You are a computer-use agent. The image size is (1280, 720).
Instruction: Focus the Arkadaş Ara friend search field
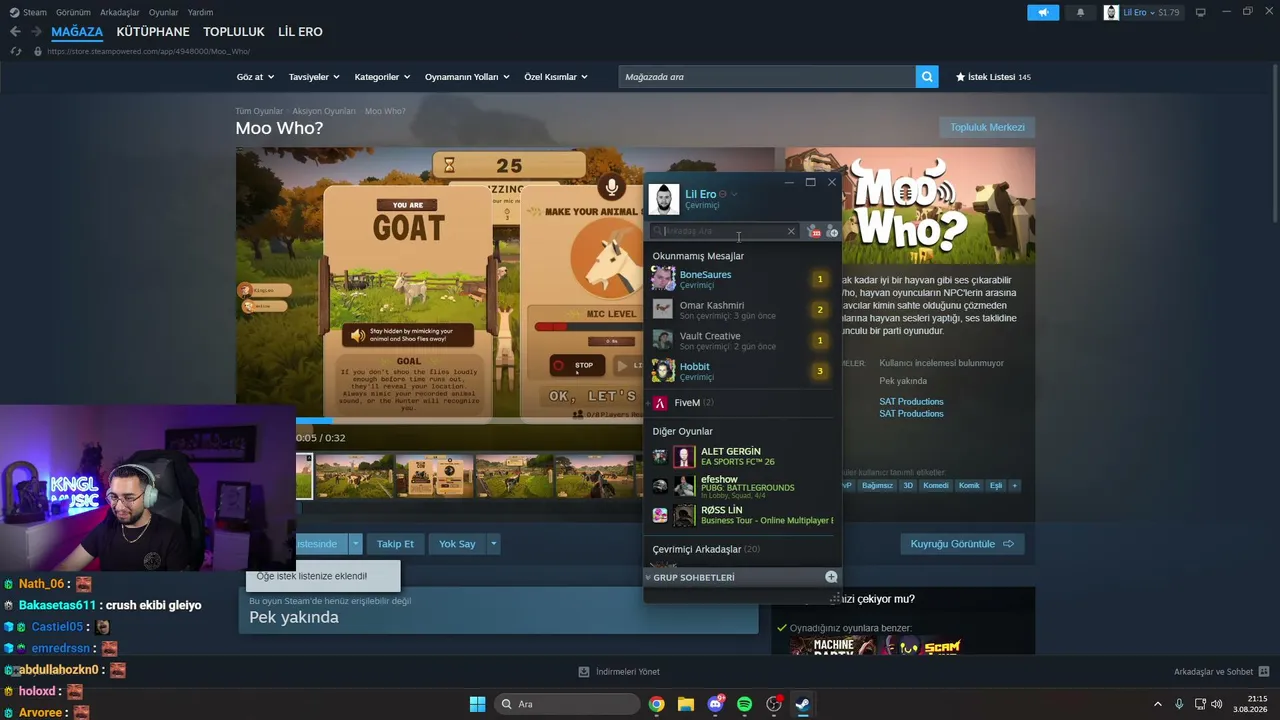[x=724, y=231]
